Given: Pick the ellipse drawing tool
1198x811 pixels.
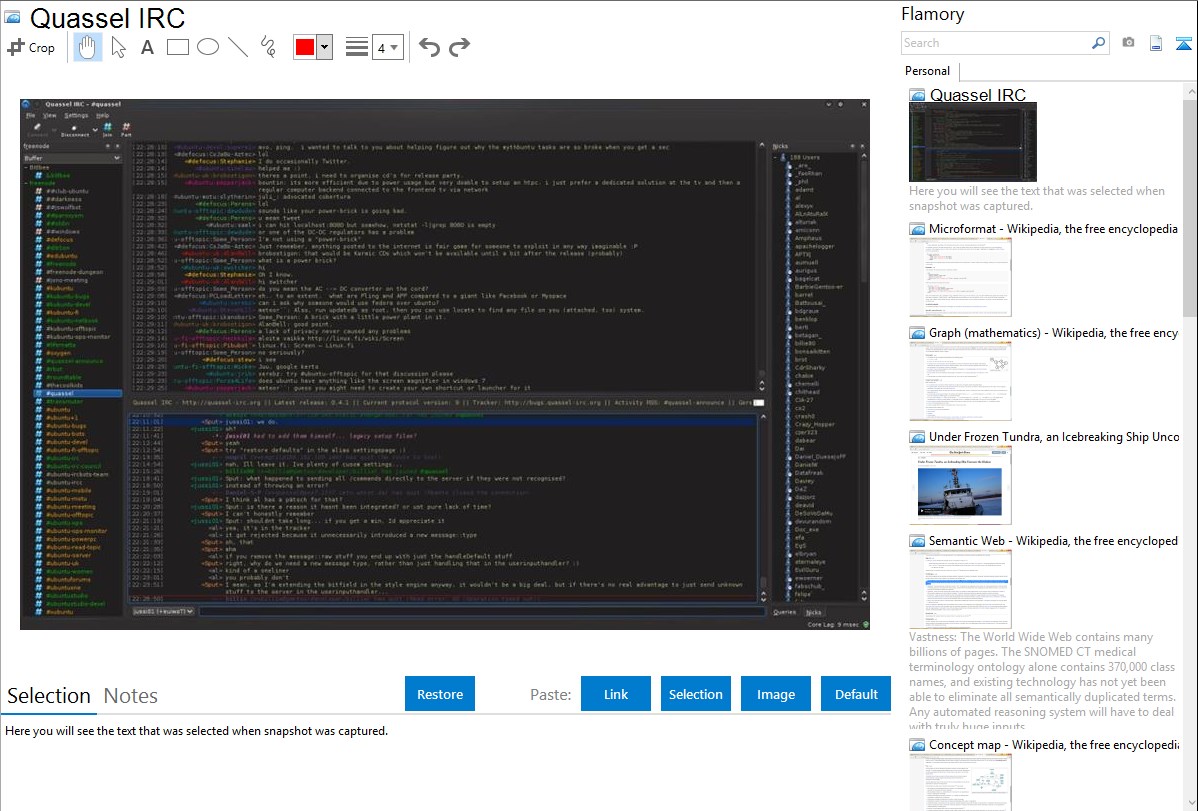Looking at the screenshot, I should [207, 47].
